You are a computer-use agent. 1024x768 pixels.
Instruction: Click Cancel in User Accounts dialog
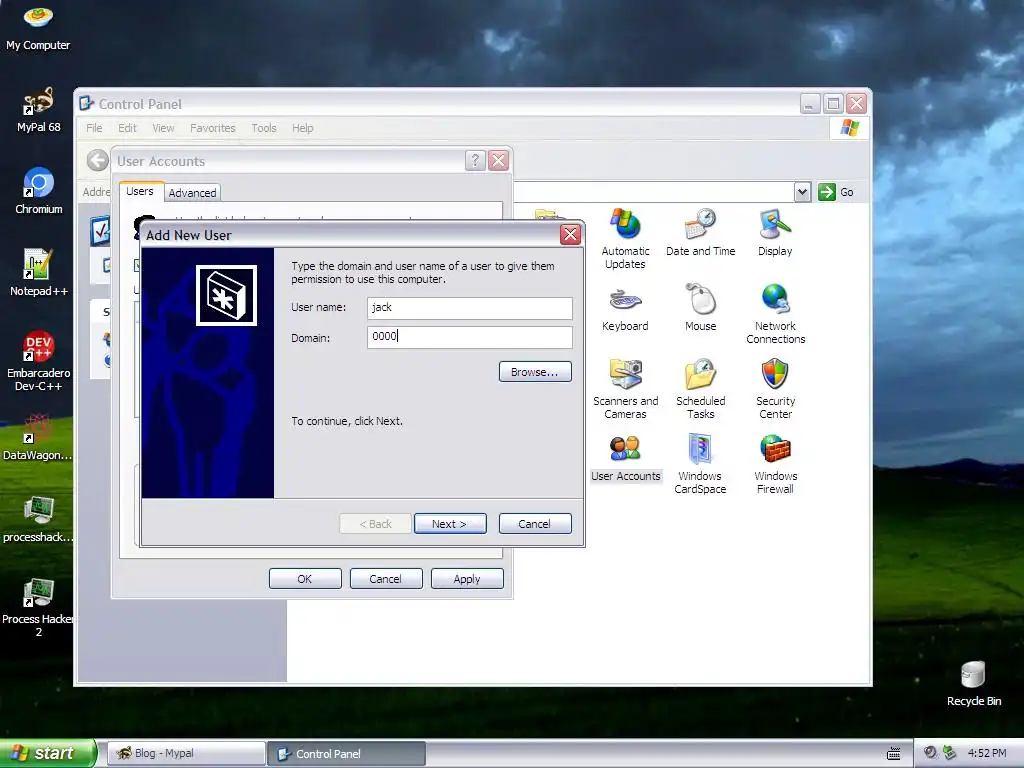(386, 579)
